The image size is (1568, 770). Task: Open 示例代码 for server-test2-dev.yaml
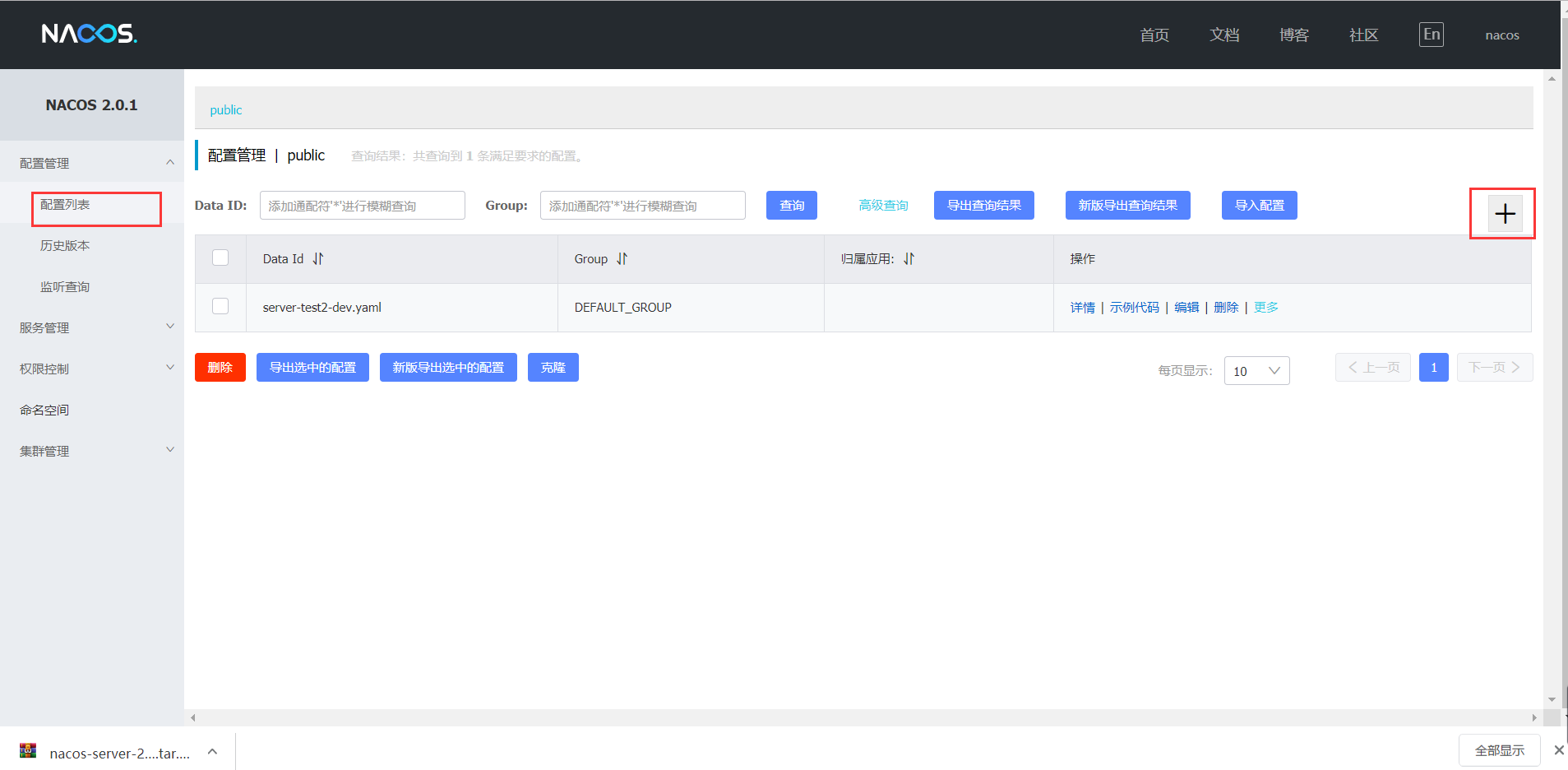click(1135, 307)
